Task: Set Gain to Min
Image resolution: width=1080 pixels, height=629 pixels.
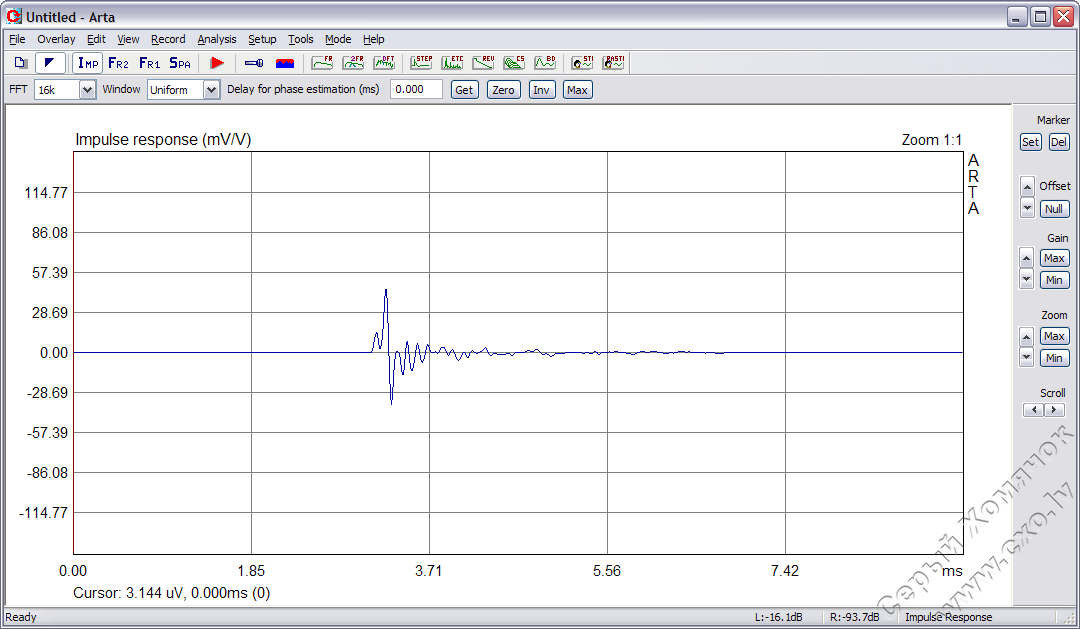Action: tap(1055, 280)
